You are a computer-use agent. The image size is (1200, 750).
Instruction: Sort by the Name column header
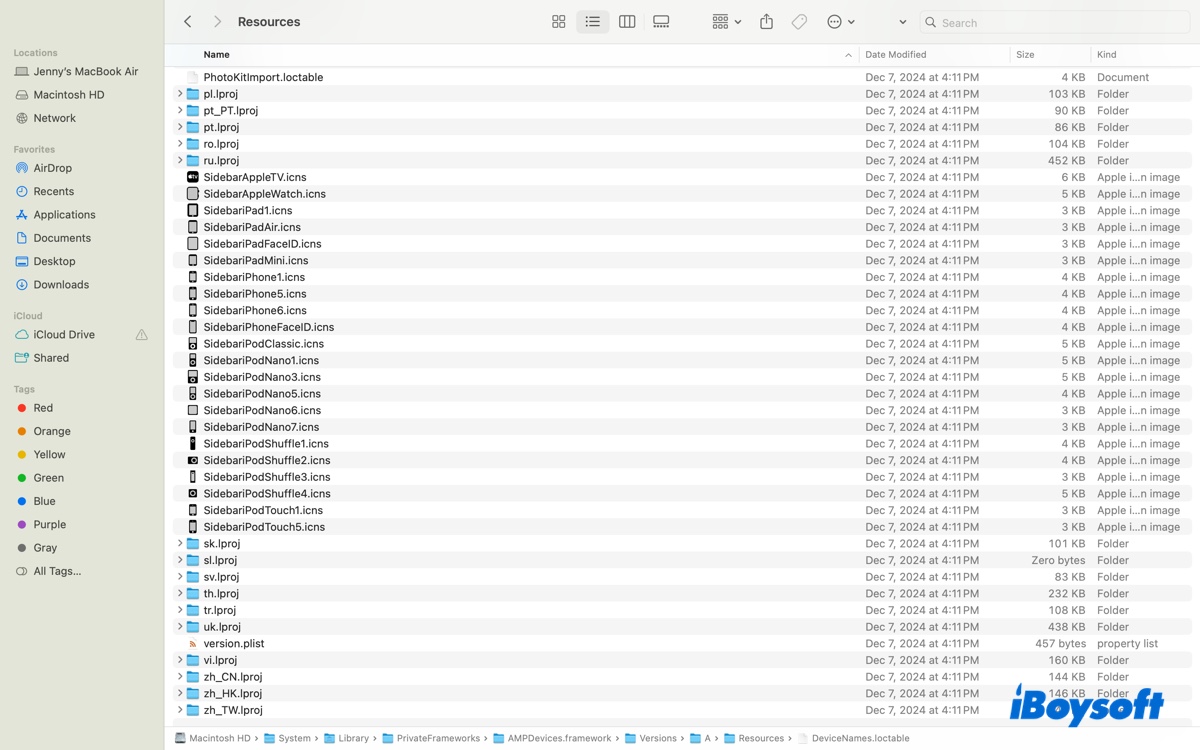tap(216, 55)
